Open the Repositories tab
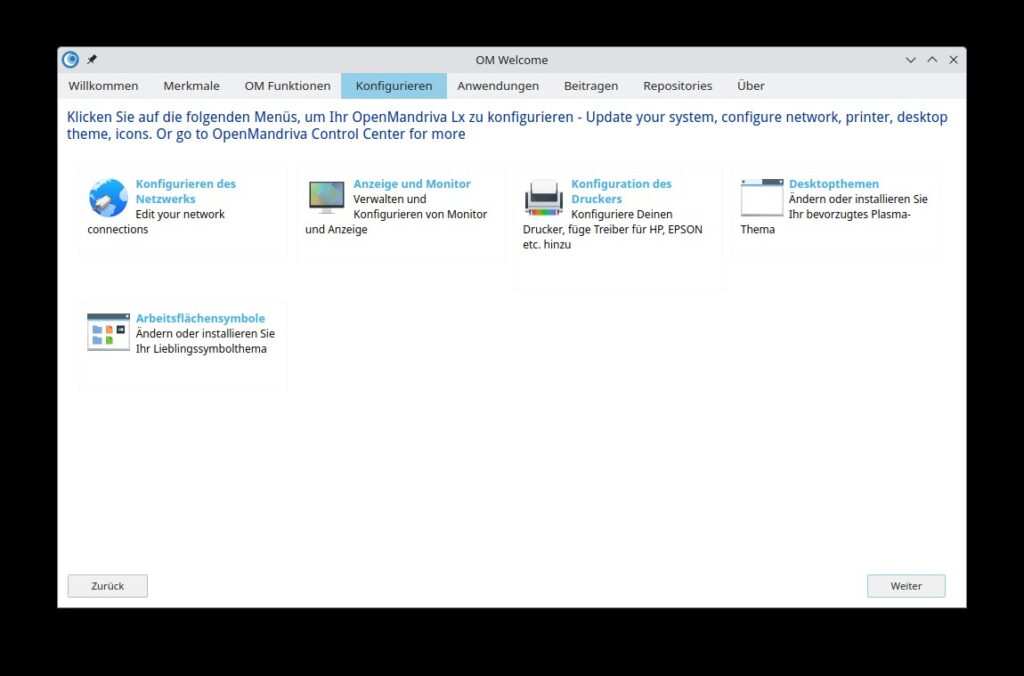The height and width of the screenshot is (676, 1024). (x=677, y=86)
